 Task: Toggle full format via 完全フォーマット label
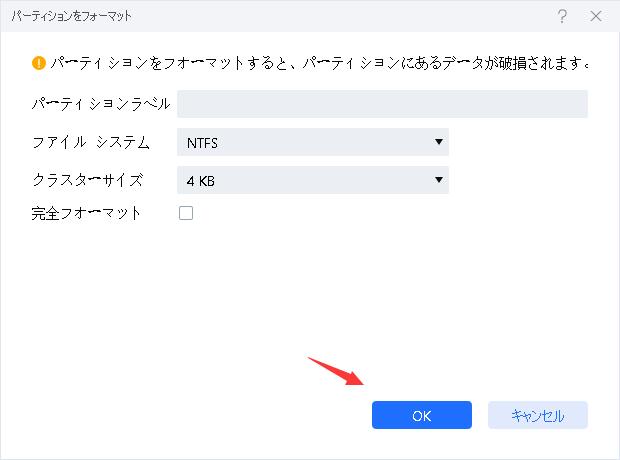[x=86, y=213]
